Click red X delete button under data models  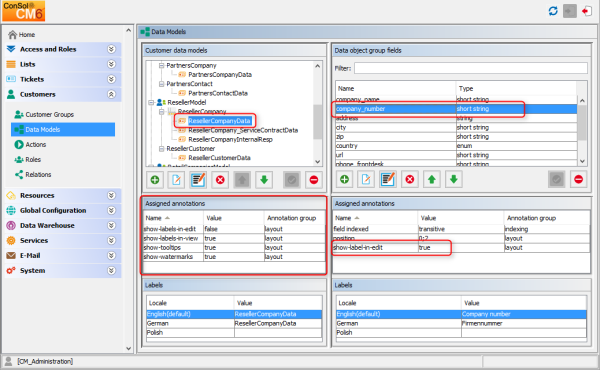[x=220, y=179]
